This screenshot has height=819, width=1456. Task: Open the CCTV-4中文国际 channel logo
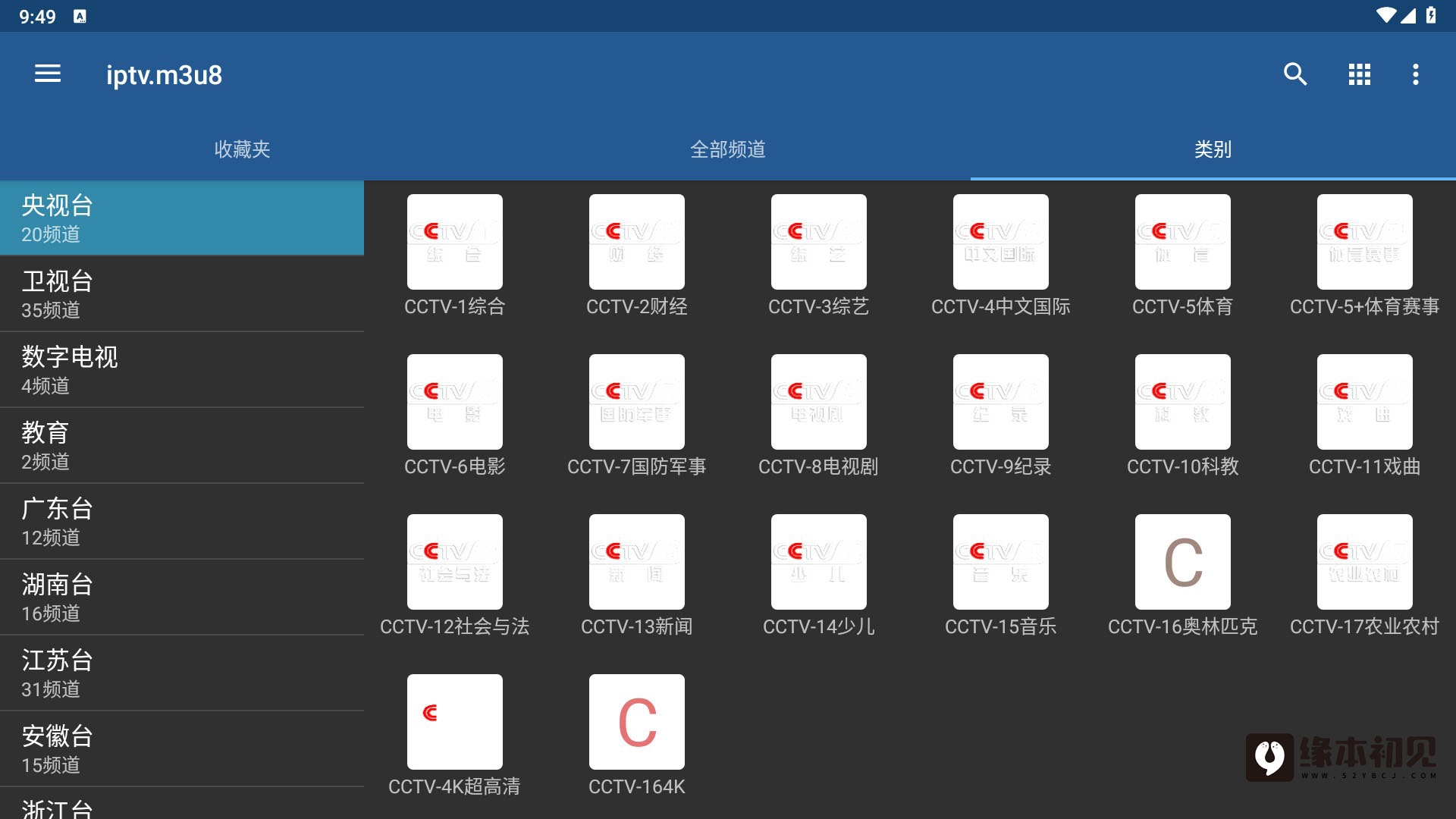pyautogui.click(x=1001, y=242)
